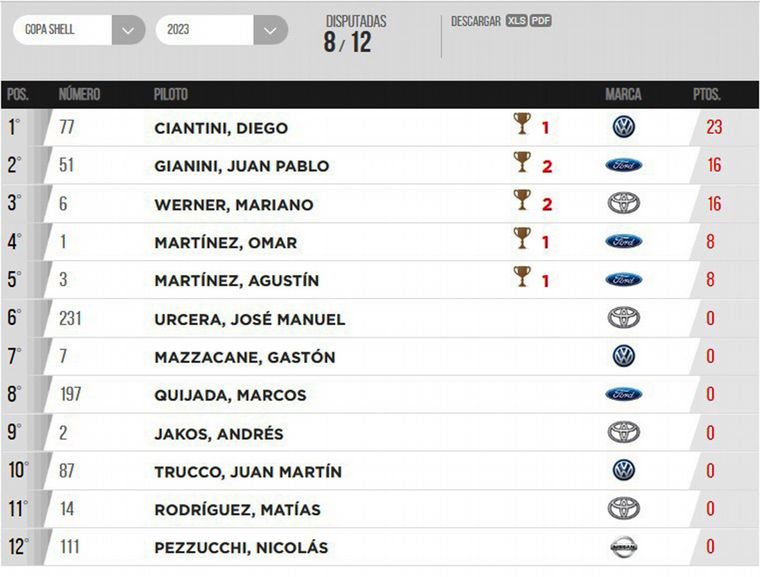Sort table by the Piloto column header

171,95
